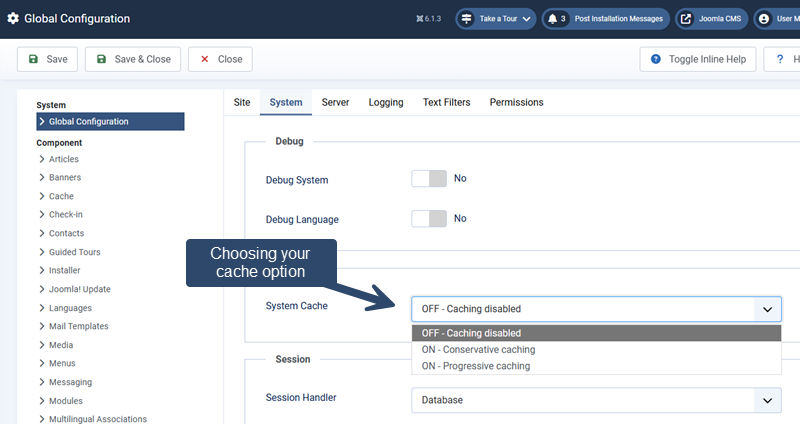Image resolution: width=800 pixels, height=424 pixels.
Task: Switch to the Logging tab
Action: [x=386, y=102]
